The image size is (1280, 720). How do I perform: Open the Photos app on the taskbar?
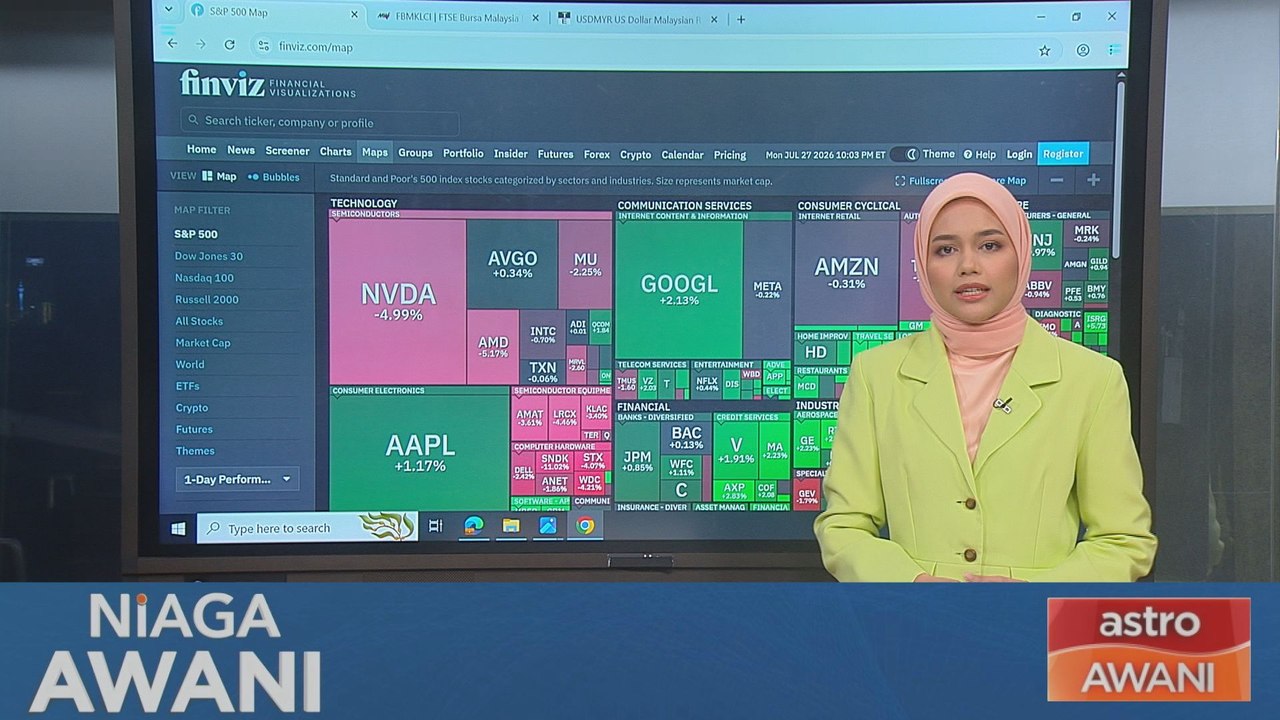coord(548,525)
